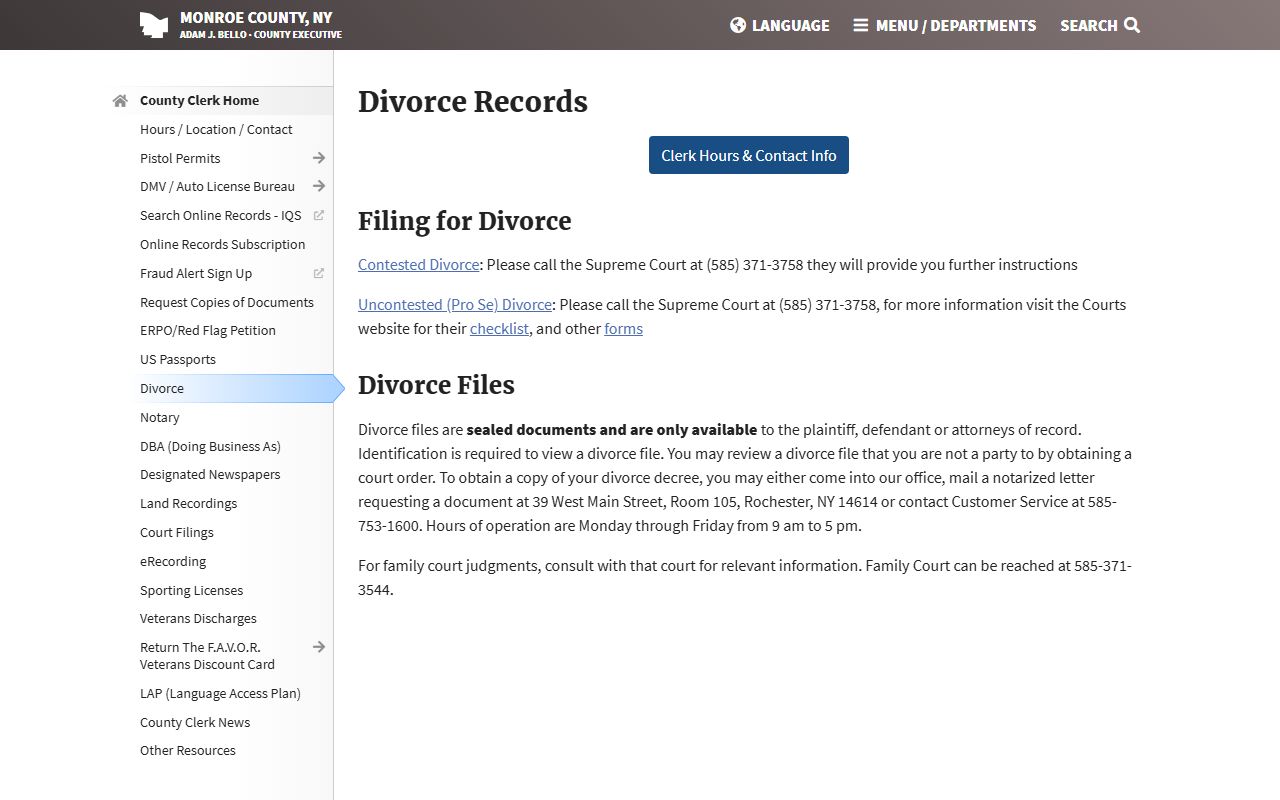Screen dimensions: 1280x800
Task: Click the globe Language icon
Action: tap(738, 25)
